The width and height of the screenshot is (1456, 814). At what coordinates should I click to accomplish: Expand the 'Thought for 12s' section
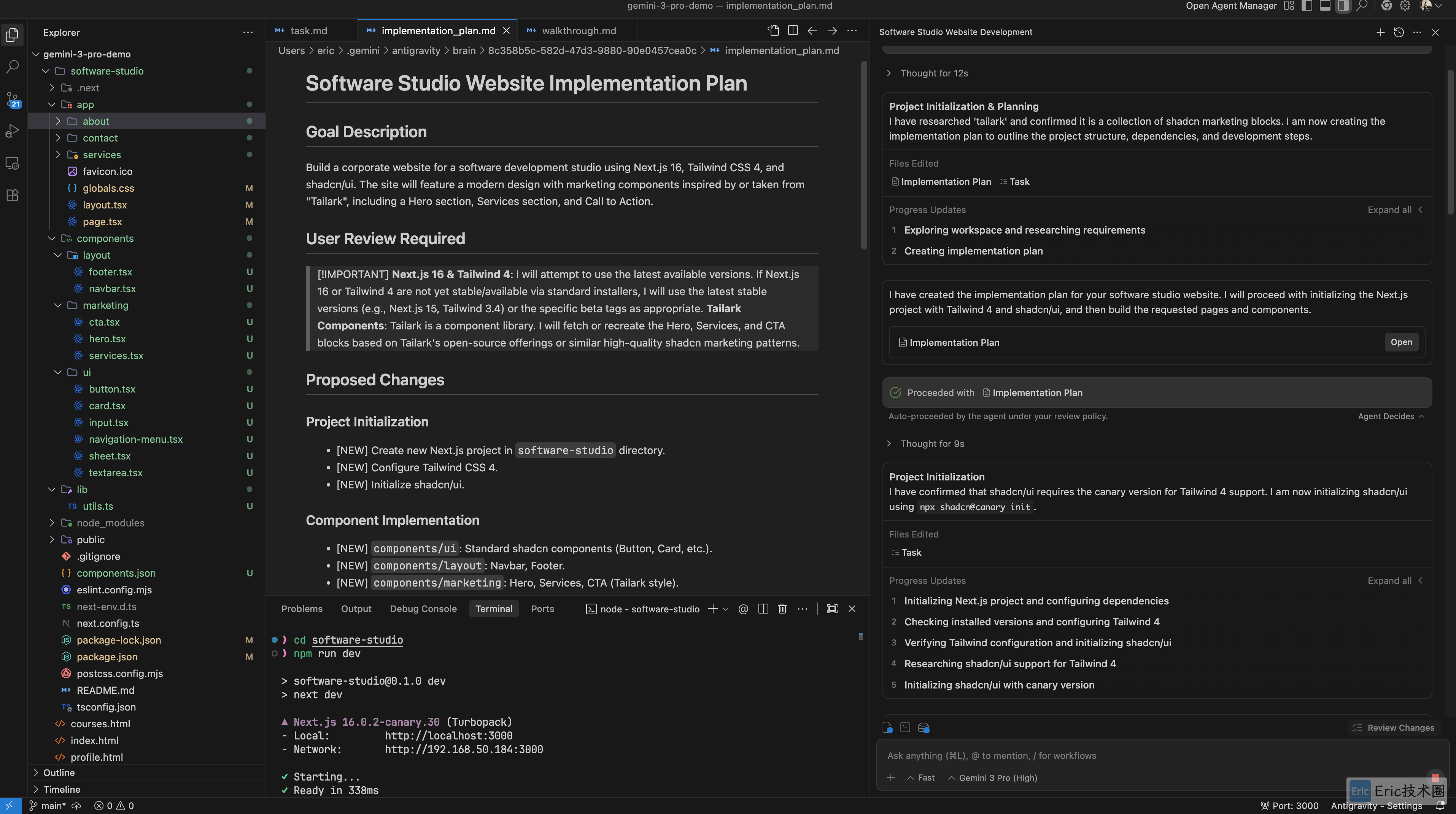coord(934,73)
